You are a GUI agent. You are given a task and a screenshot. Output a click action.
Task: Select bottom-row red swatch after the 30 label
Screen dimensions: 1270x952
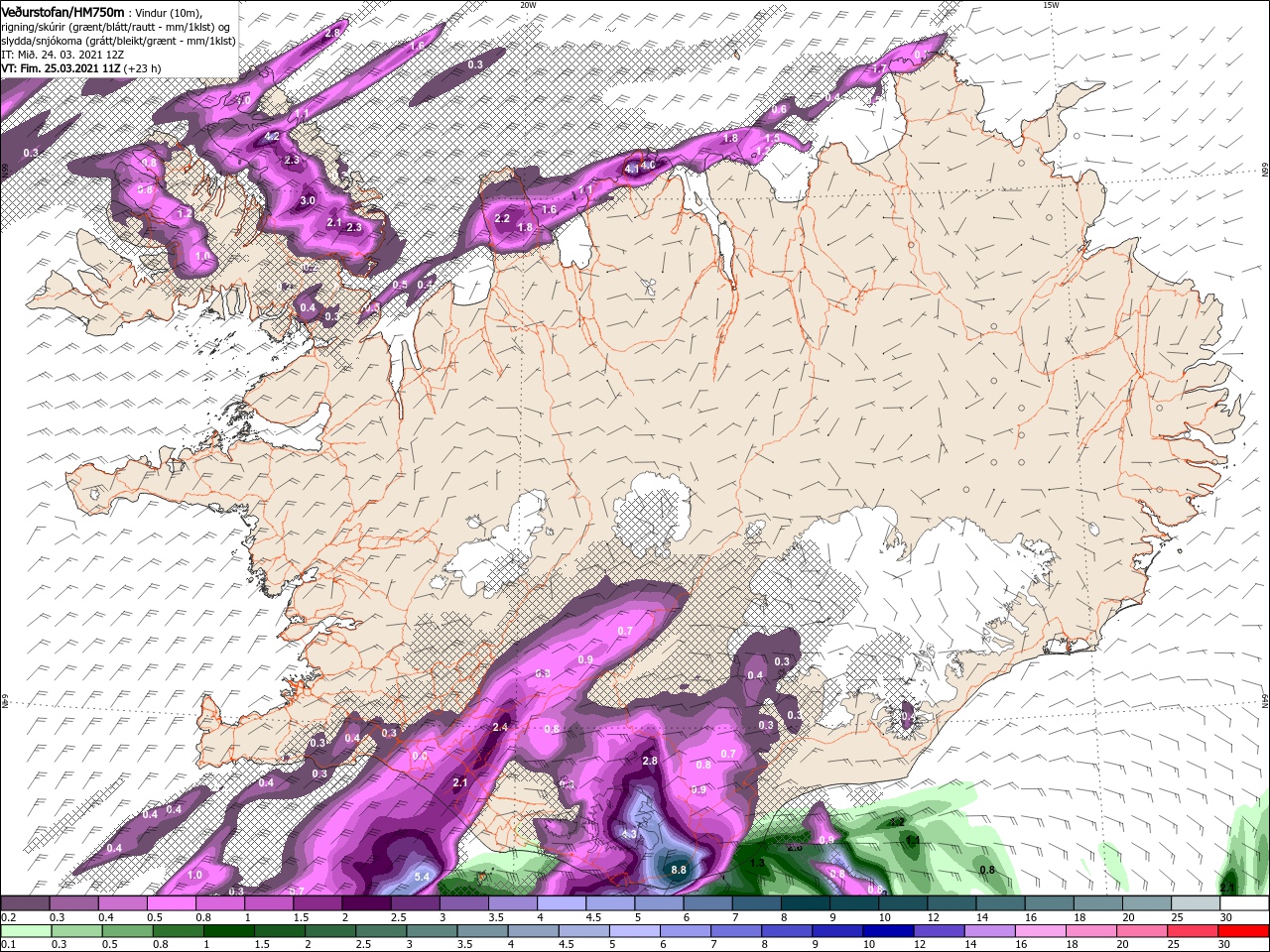(1244, 931)
